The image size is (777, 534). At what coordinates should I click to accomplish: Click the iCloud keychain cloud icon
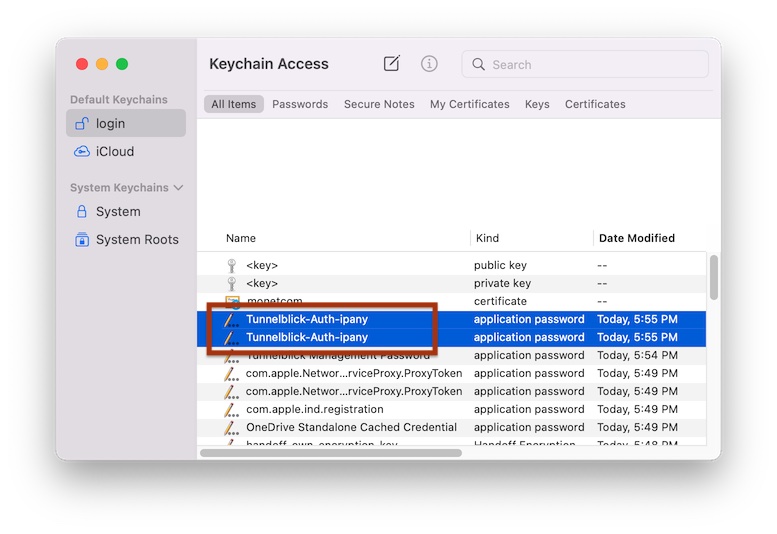82,151
